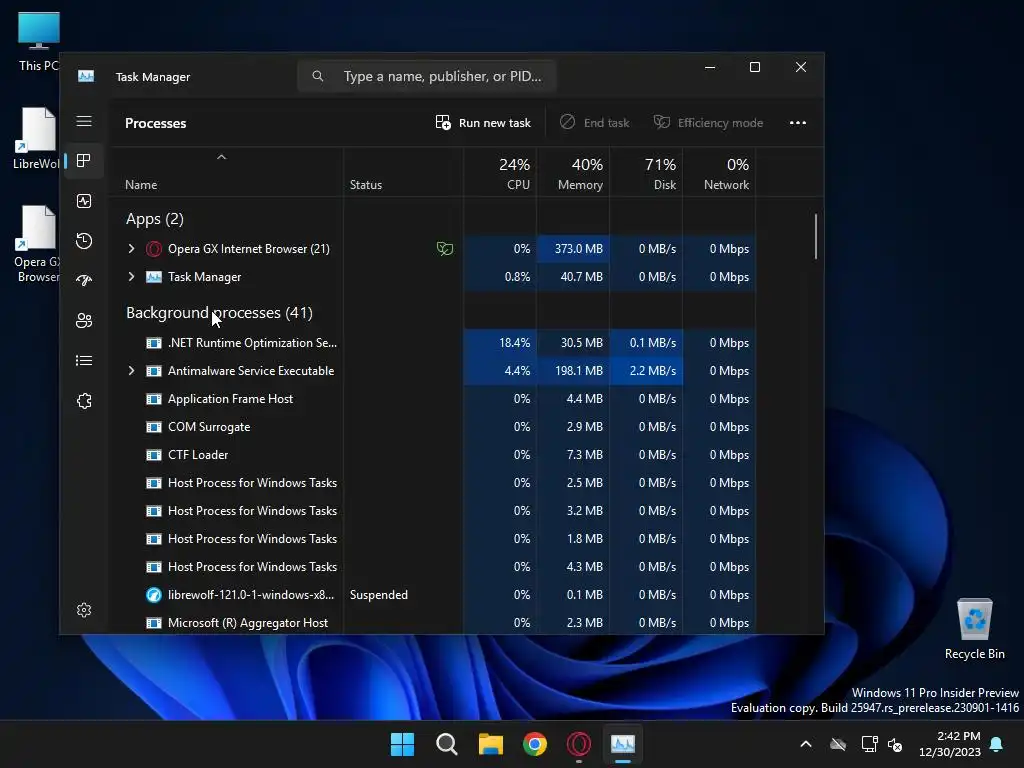The height and width of the screenshot is (768, 1024).
Task: Select This PC desktop icon
Action: click(x=39, y=41)
